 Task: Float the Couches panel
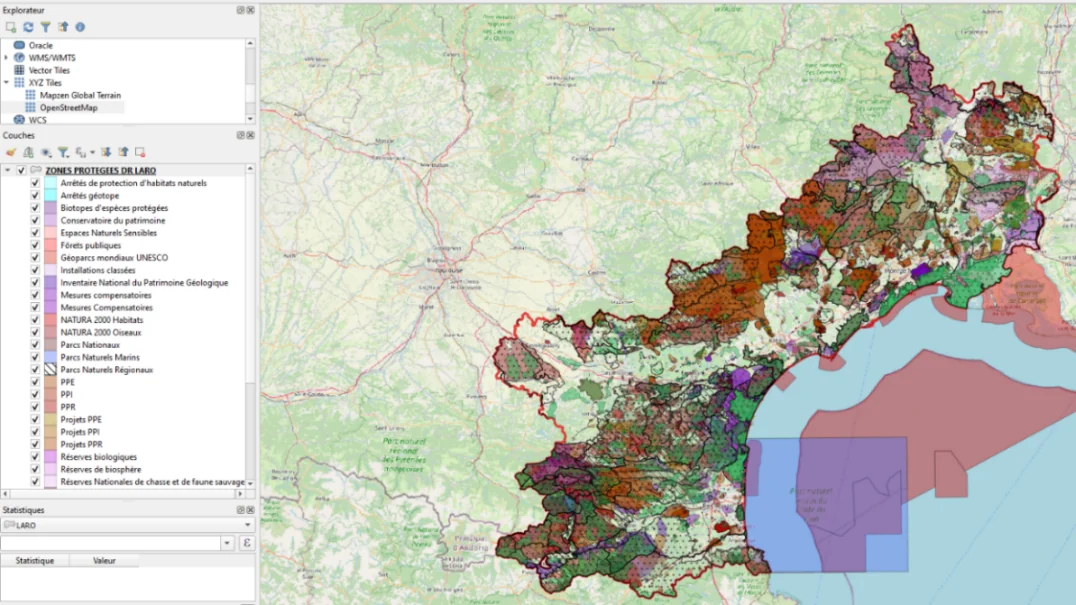click(x=241, y=136)
